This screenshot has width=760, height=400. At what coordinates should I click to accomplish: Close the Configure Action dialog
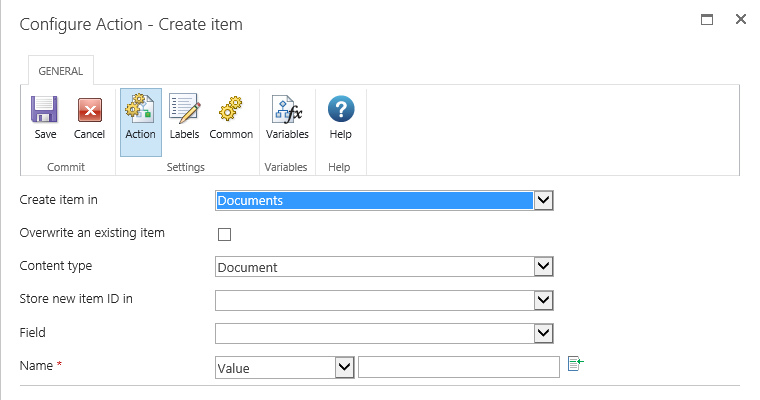[x=740, y=19]
